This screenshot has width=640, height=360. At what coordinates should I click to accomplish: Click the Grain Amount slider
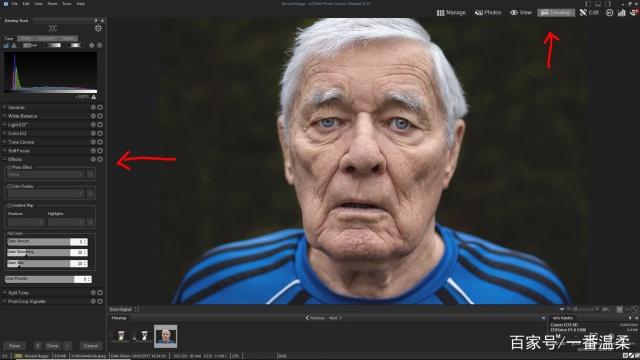pos(38,242)
